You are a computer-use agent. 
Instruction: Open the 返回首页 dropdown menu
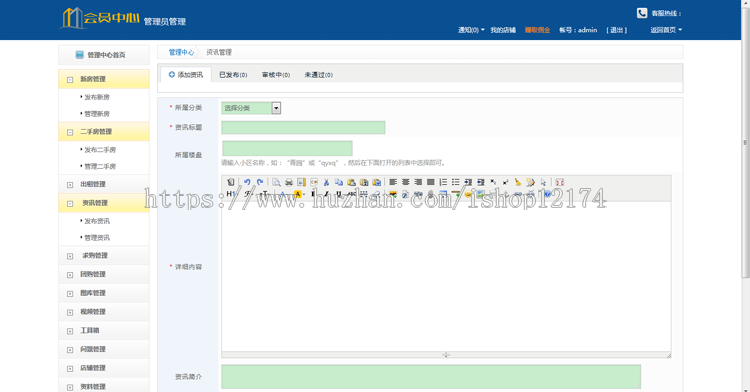point(666,30)
